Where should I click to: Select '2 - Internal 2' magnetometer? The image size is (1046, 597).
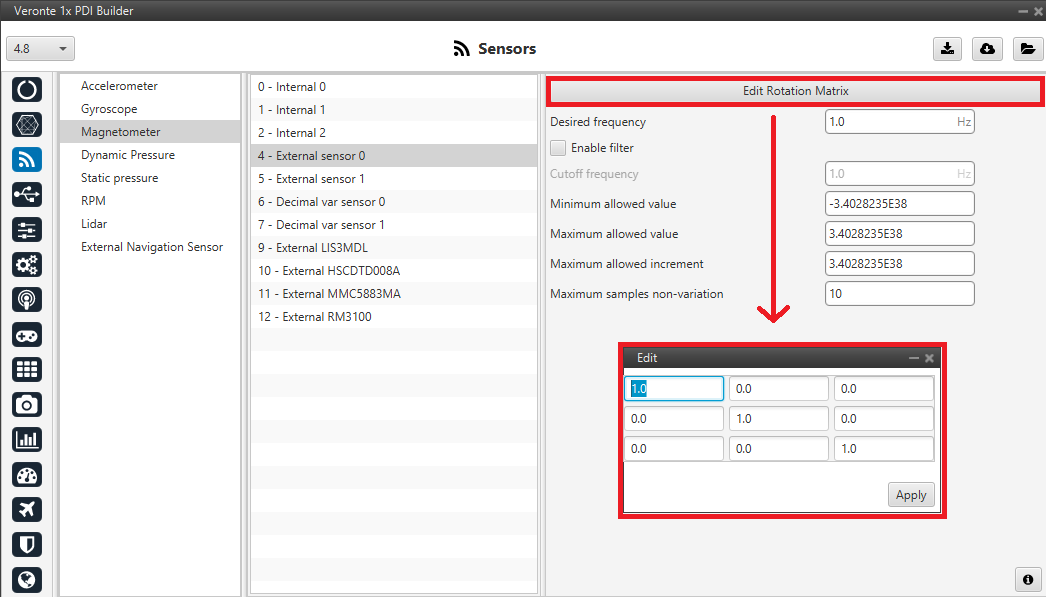coord(394,133)
